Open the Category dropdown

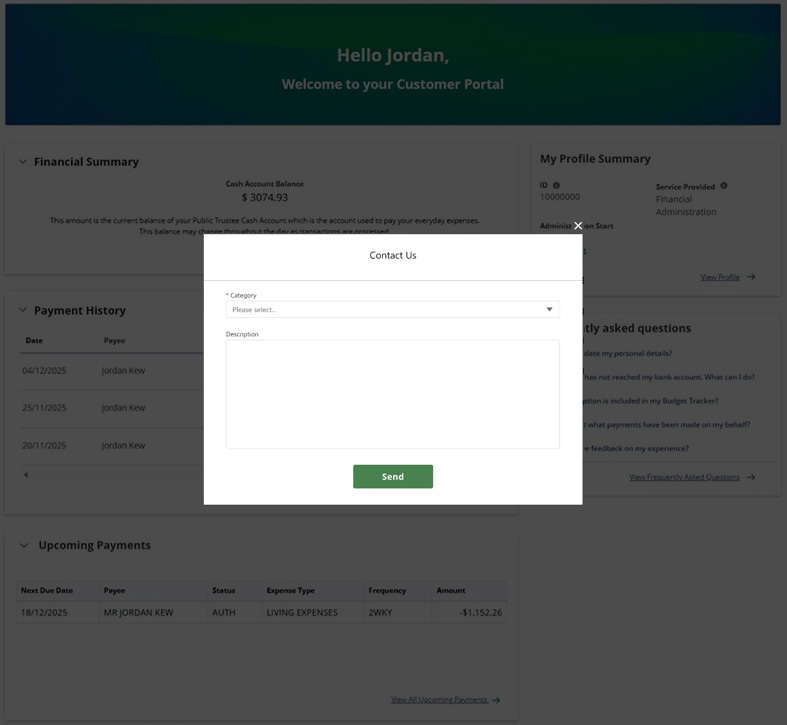point(392,309)
